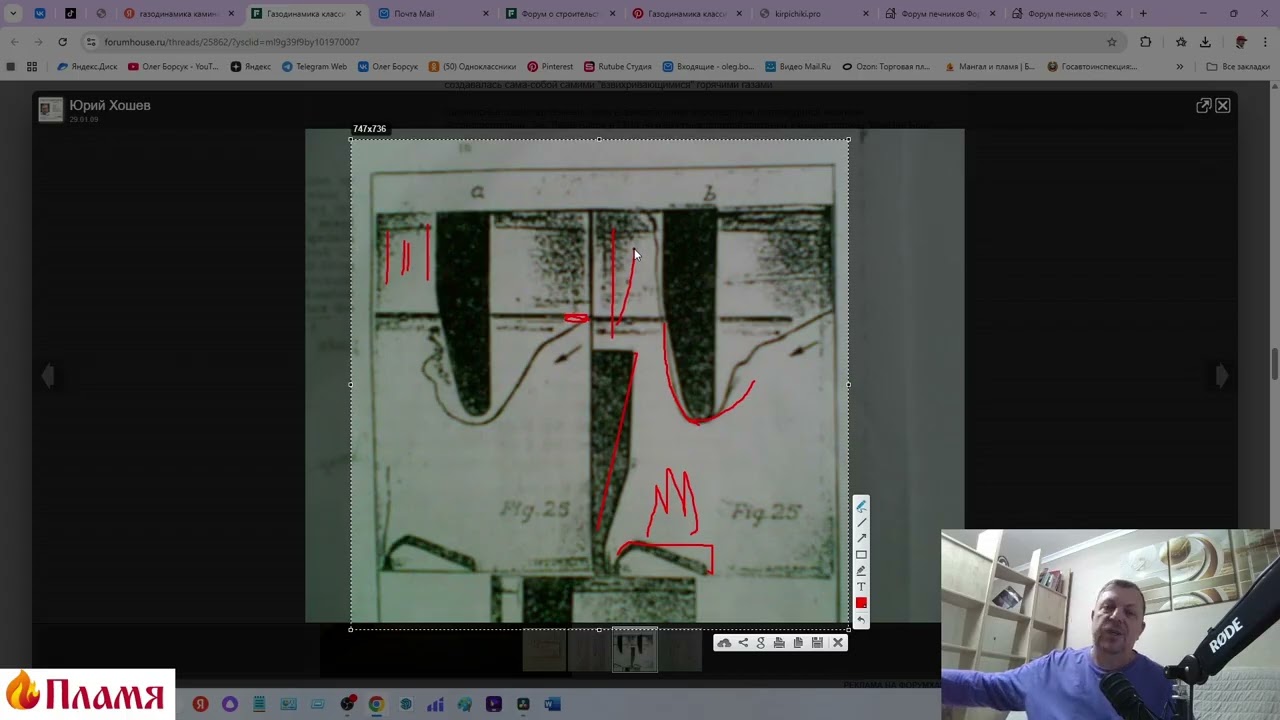This screenshot has height=720, width=1280.
Task: Open the browser downloads panel
Action: (x=1205, y=42)
